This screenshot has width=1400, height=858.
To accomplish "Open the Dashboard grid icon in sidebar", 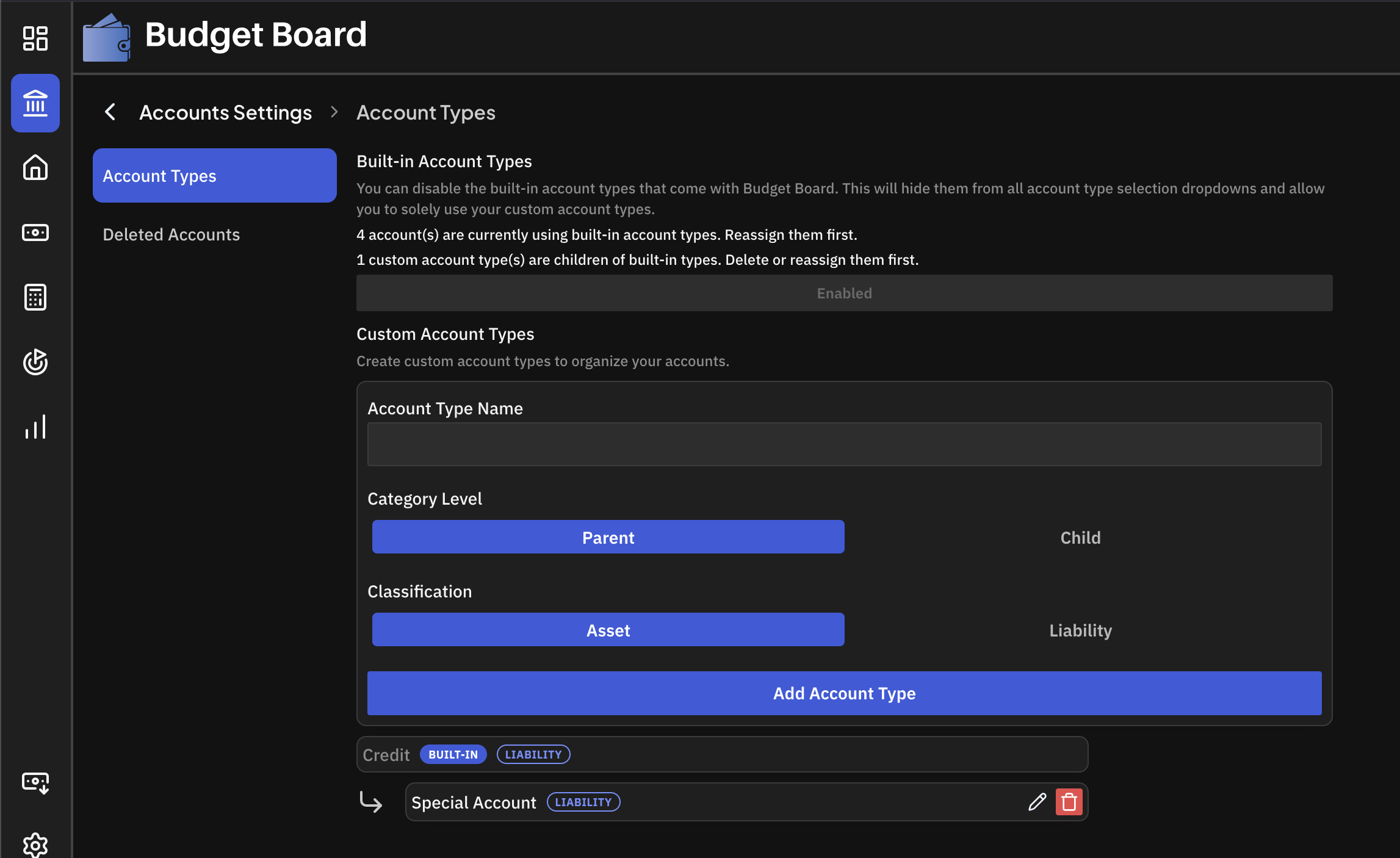I will (x=35, y=38).
